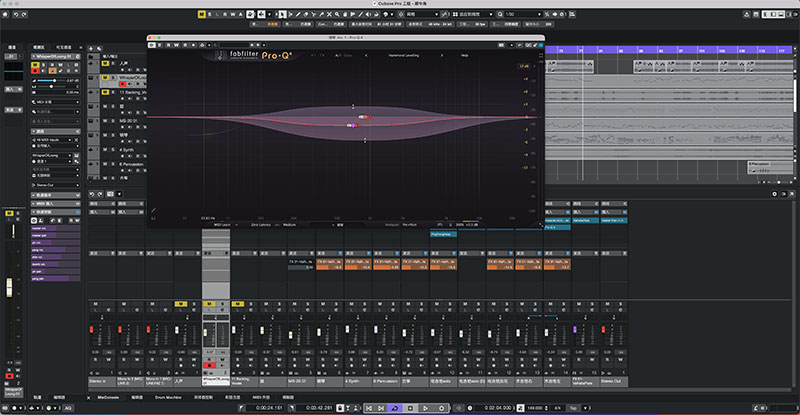Select the Line tool in toolbar
This screenshot has width=800, height=415.
click(x=360, y=14)
